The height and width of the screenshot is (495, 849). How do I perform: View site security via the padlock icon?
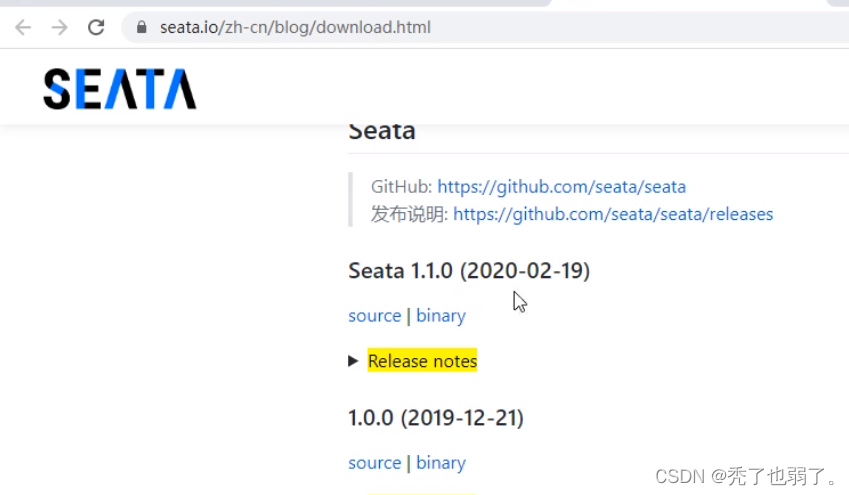tap(141, 27)
